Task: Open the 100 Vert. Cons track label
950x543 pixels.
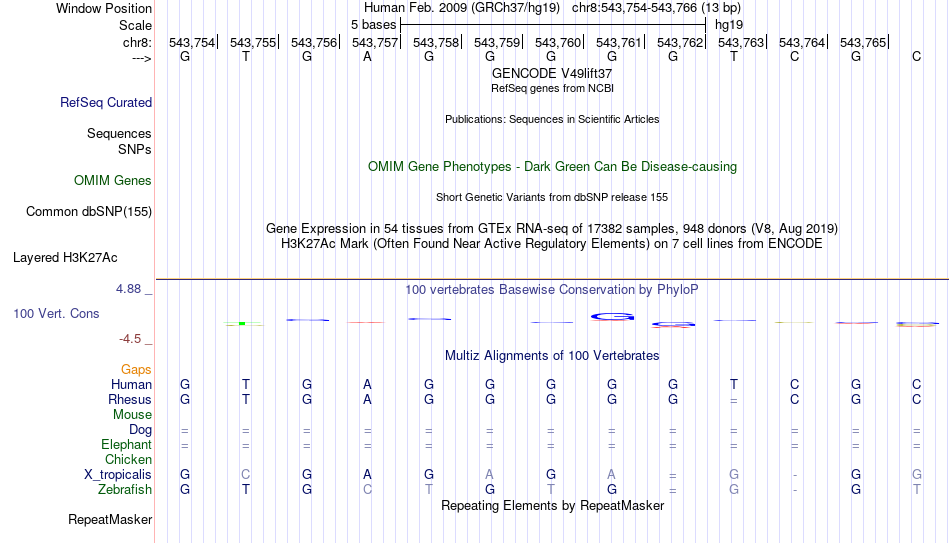Action: (x=56, y=313)
